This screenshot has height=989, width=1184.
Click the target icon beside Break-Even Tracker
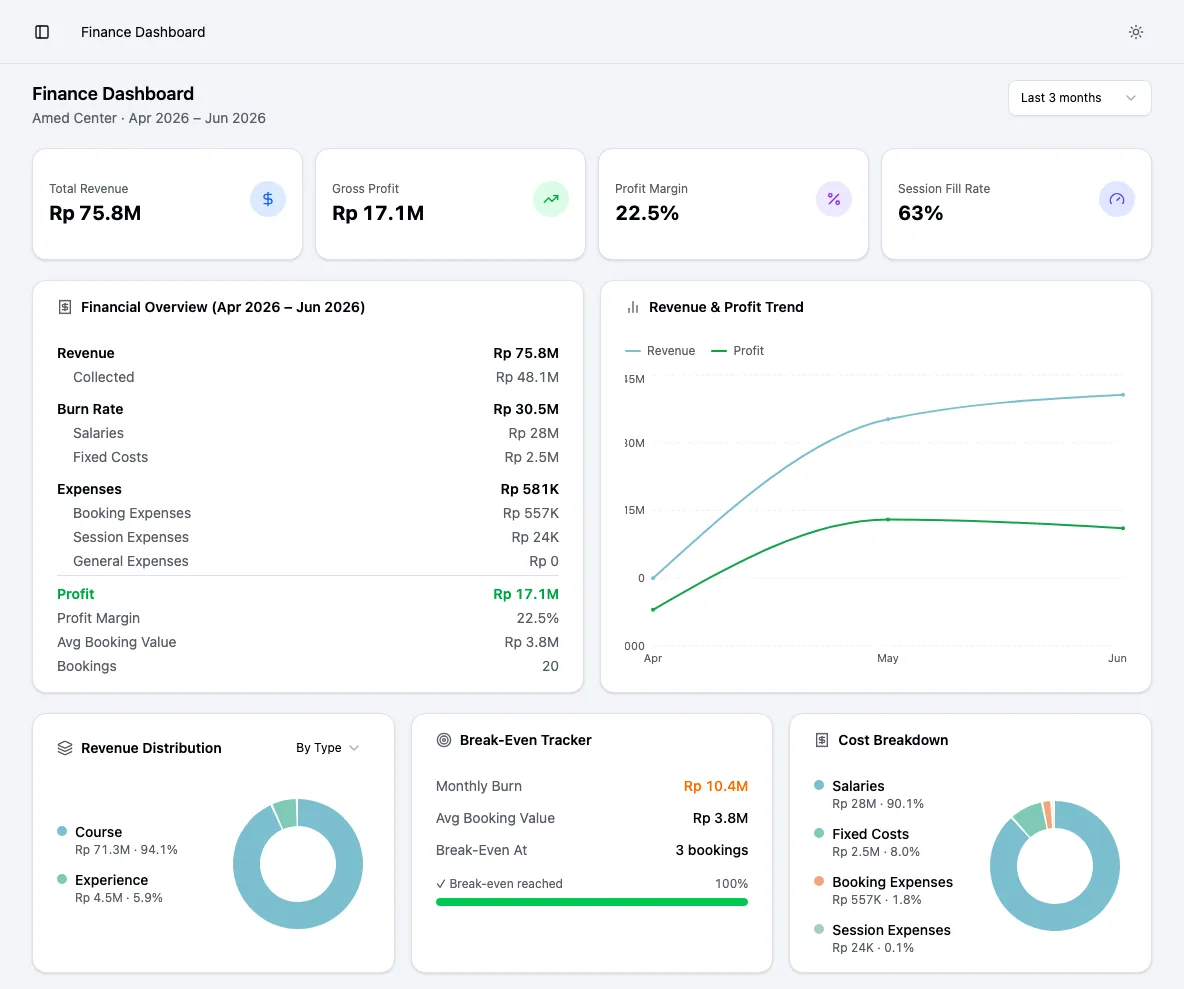[444, 740]
